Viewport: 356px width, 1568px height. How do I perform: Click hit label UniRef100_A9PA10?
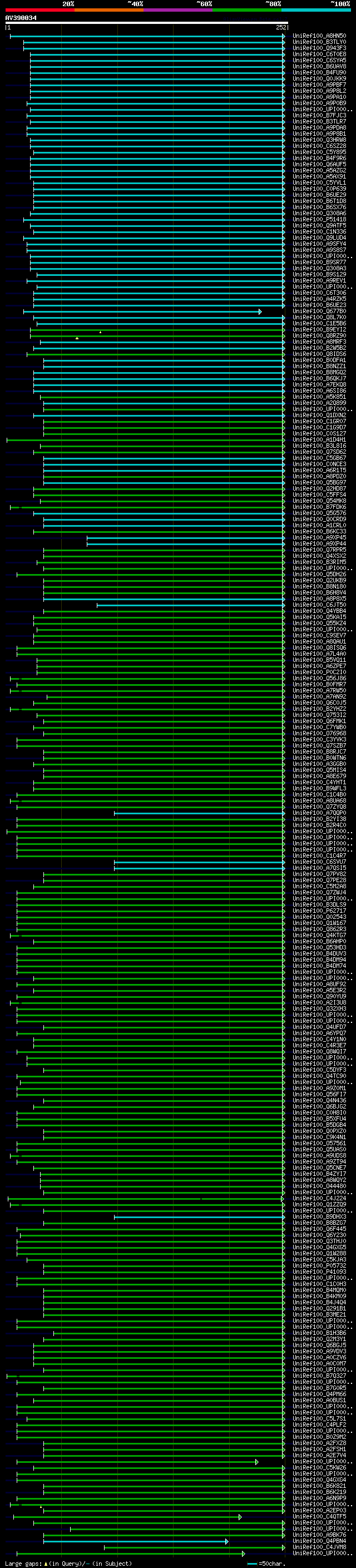pyautogui.click(x=319, y=97)
